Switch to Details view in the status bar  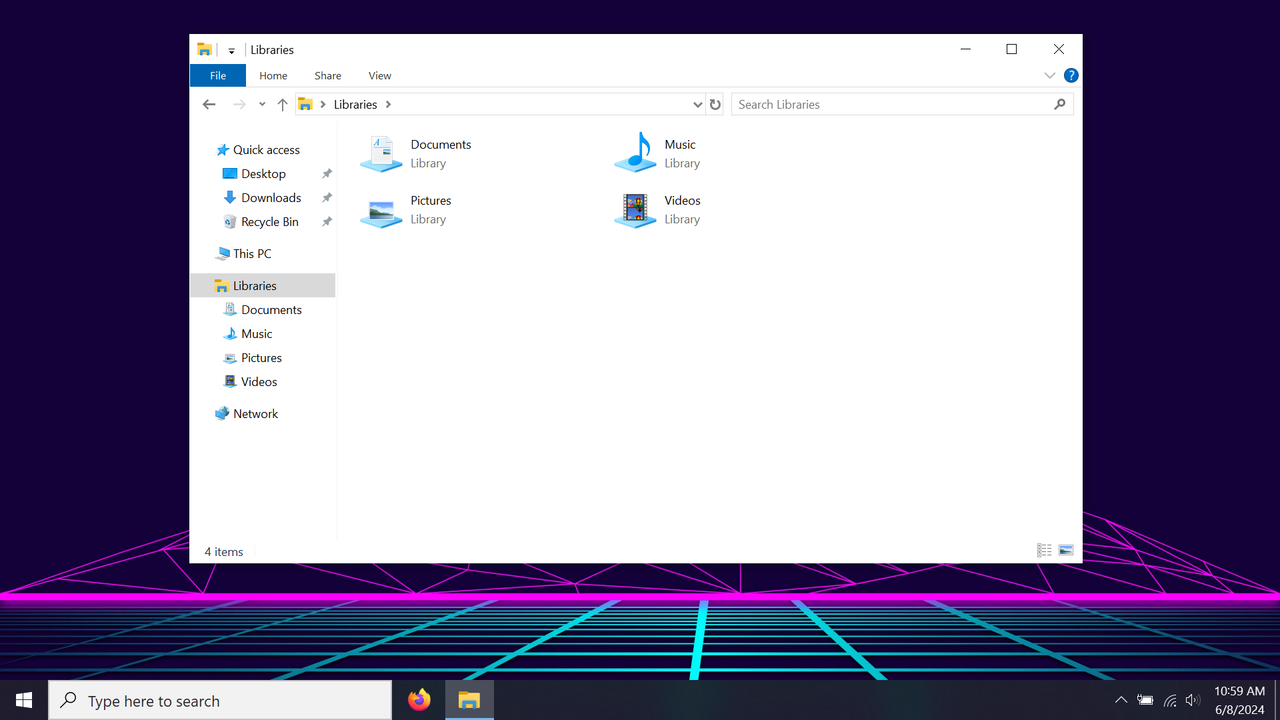1043,550
